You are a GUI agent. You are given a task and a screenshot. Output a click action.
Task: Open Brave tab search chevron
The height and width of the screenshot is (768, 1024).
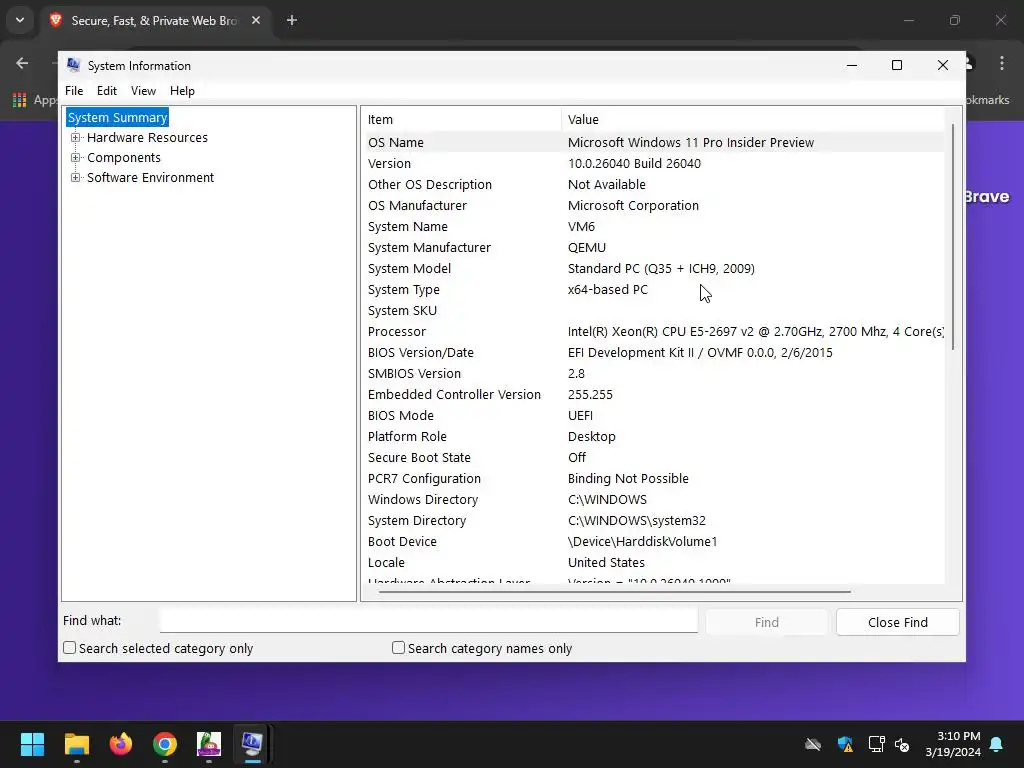pos(20,20)
